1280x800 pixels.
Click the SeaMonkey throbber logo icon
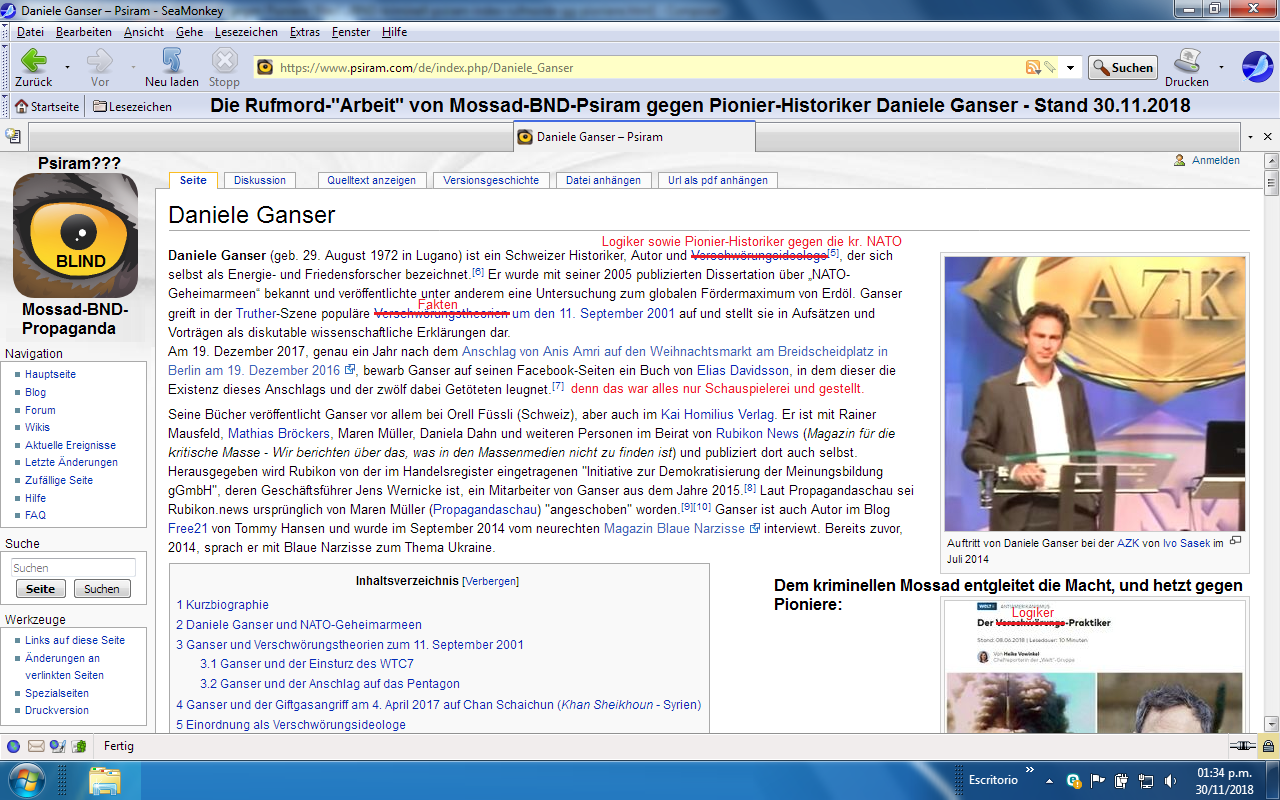(x=1257, y=67)
